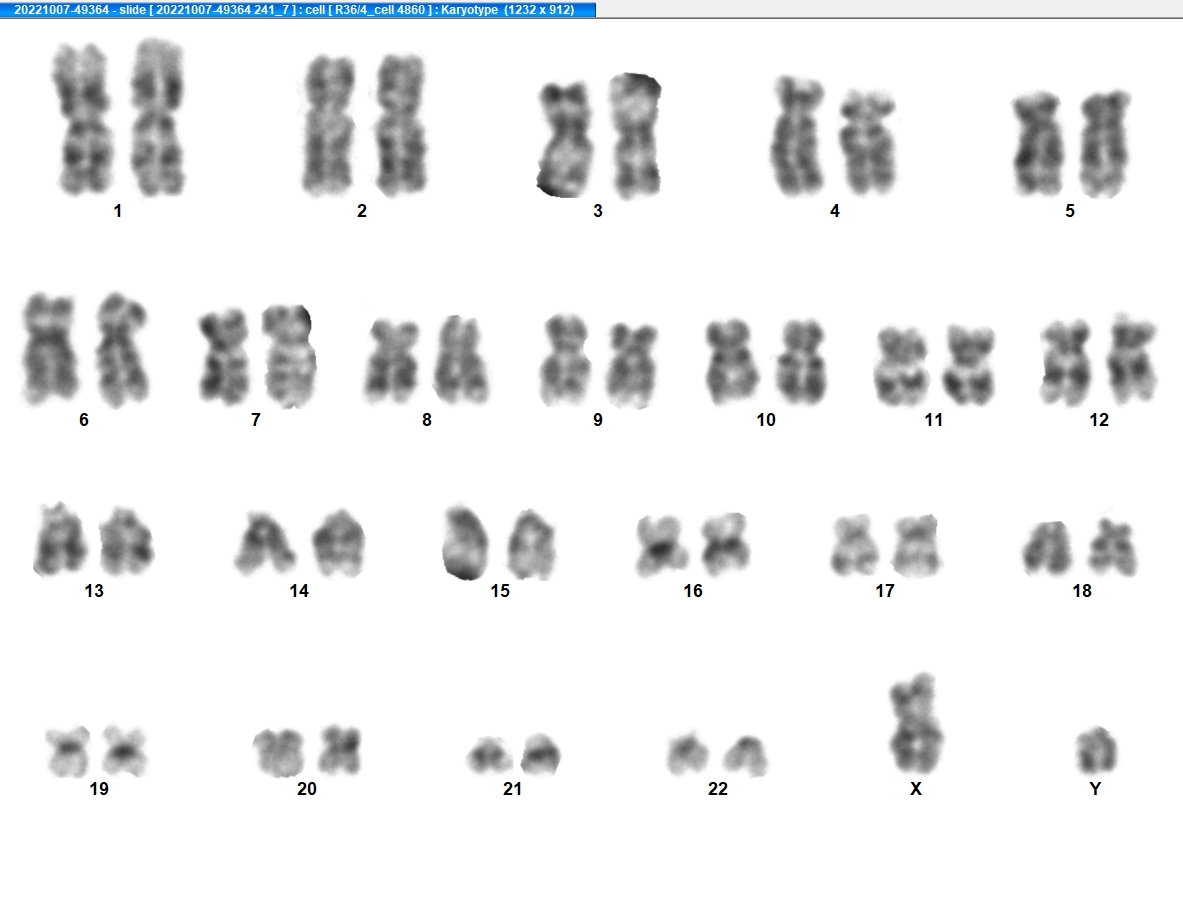This screenshot has width=1183, height=897.
Task: Select the chromosome 5 pair
Action: pos(1072,143)
